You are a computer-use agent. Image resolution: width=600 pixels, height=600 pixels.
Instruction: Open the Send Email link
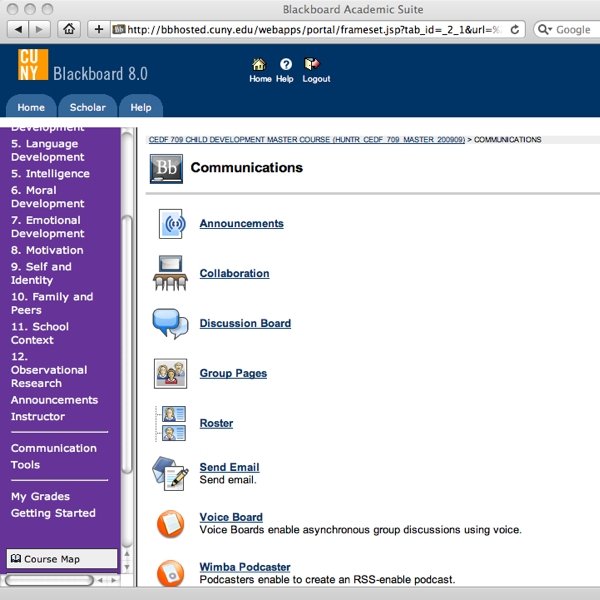pos(229,467)
